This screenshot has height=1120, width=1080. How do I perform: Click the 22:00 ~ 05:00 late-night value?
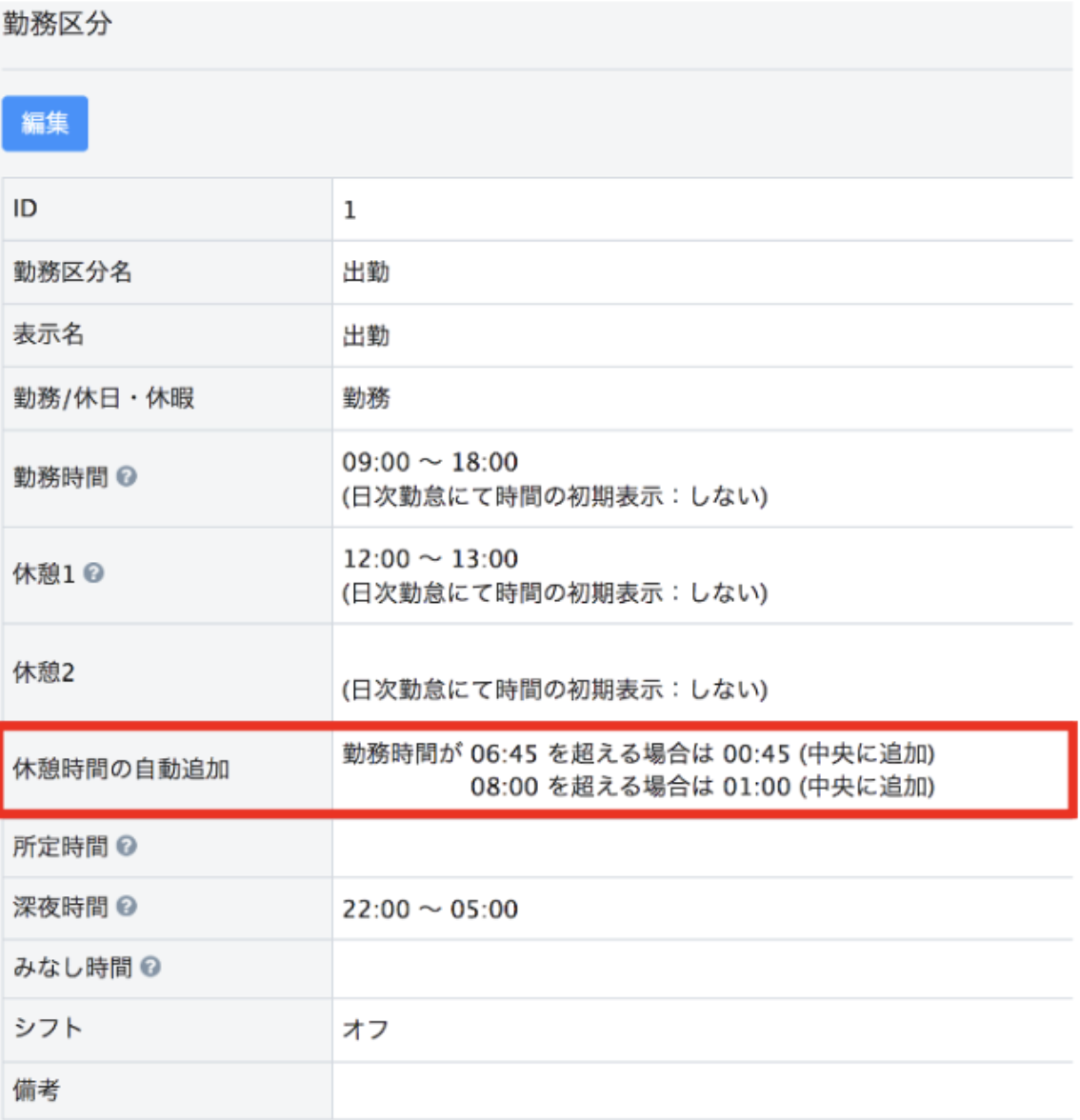coord(430,910)
